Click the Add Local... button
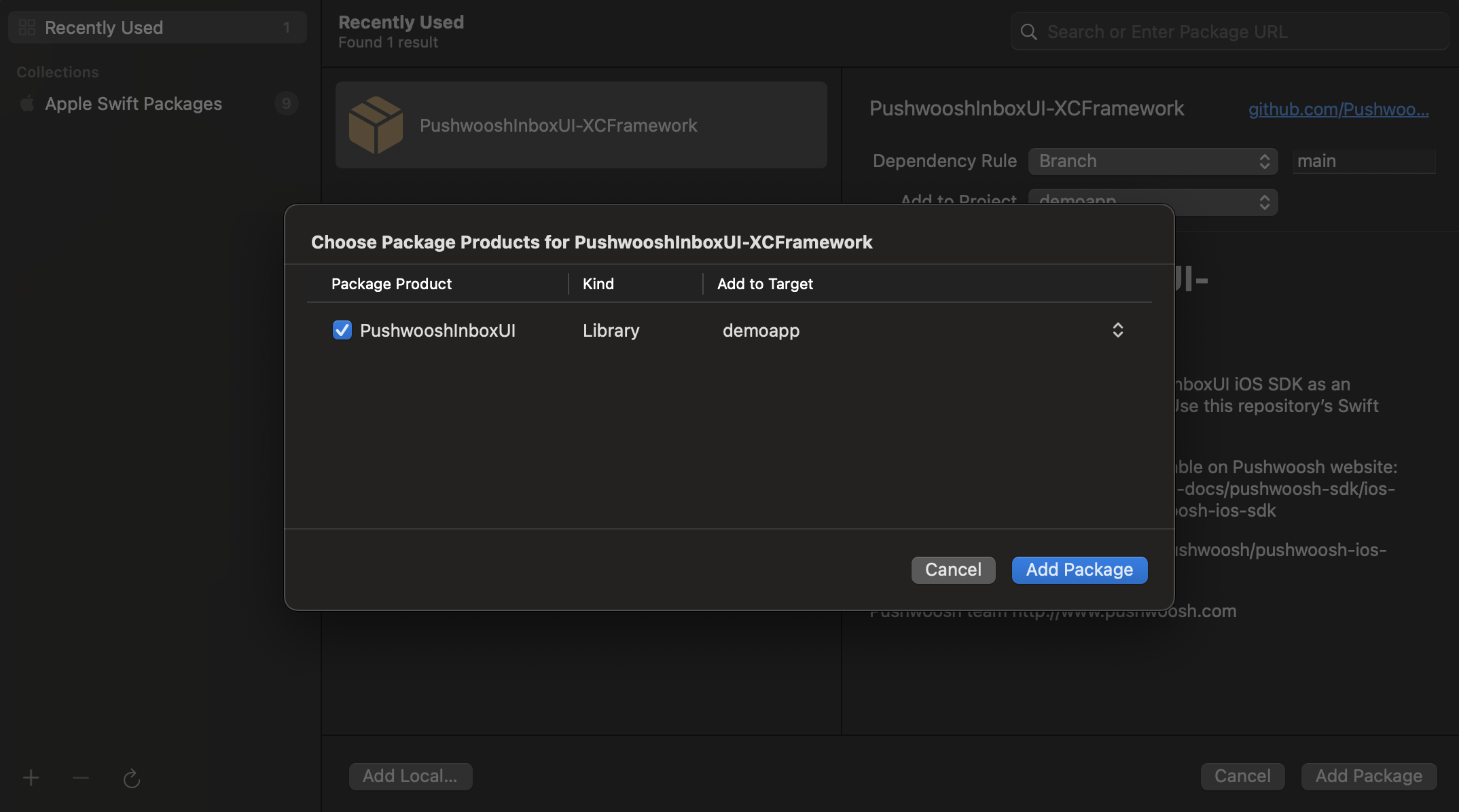 pos(410,776)
